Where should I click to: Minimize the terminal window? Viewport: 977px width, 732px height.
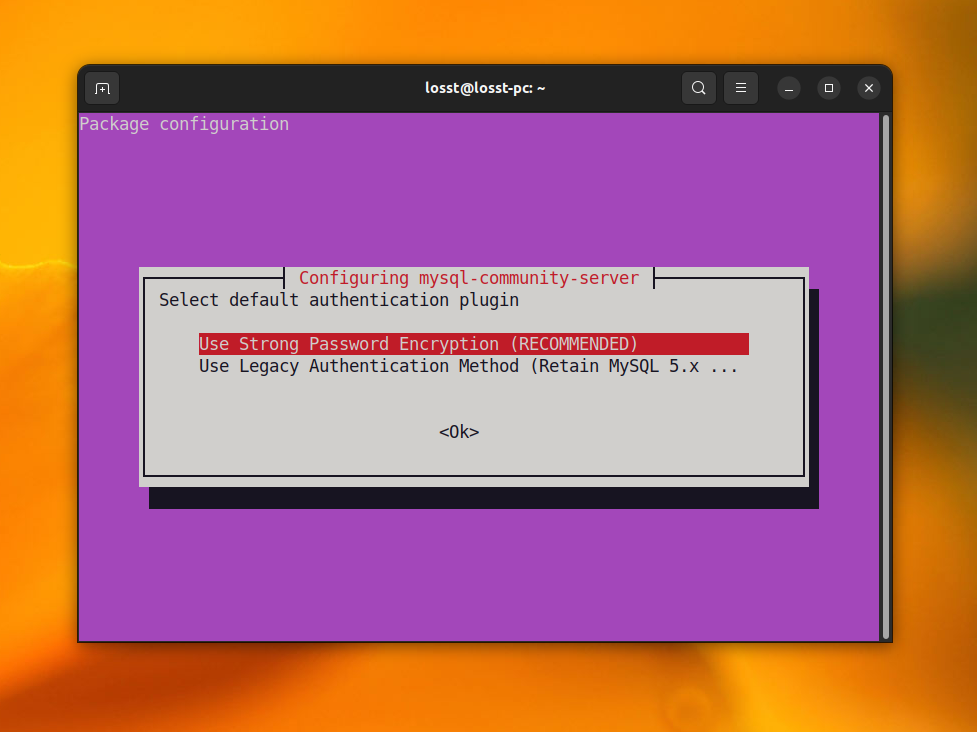pyautogui.click(x=789, y=88)
